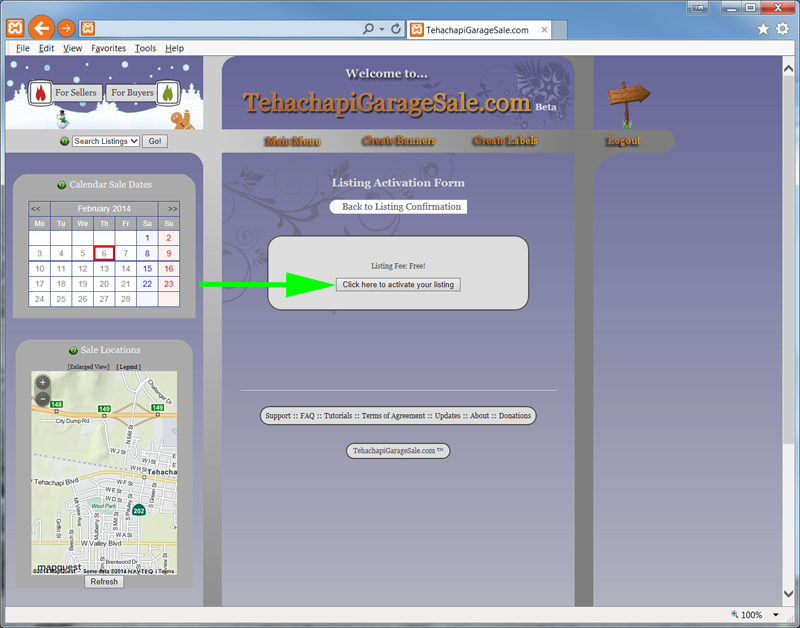Screen dimensions: 800x628
Task: Go to next month in calendar
Action: [172, 209]
